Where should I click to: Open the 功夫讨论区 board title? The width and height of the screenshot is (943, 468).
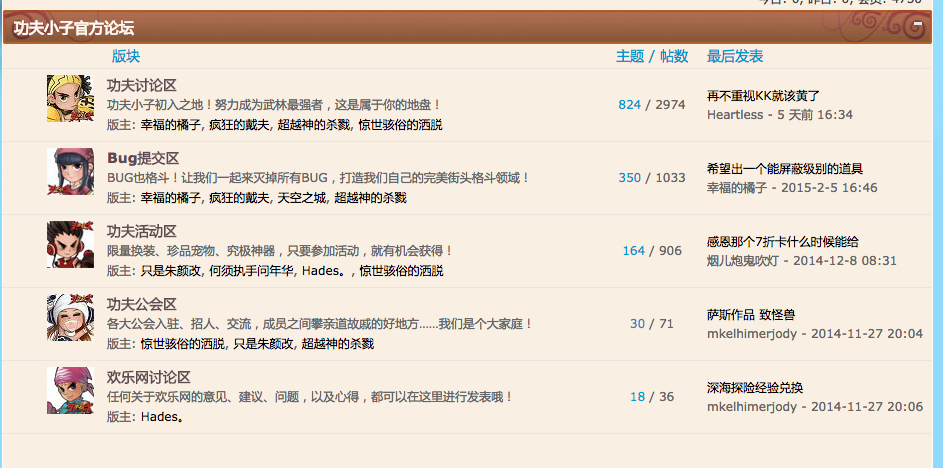tap(141, 85)
